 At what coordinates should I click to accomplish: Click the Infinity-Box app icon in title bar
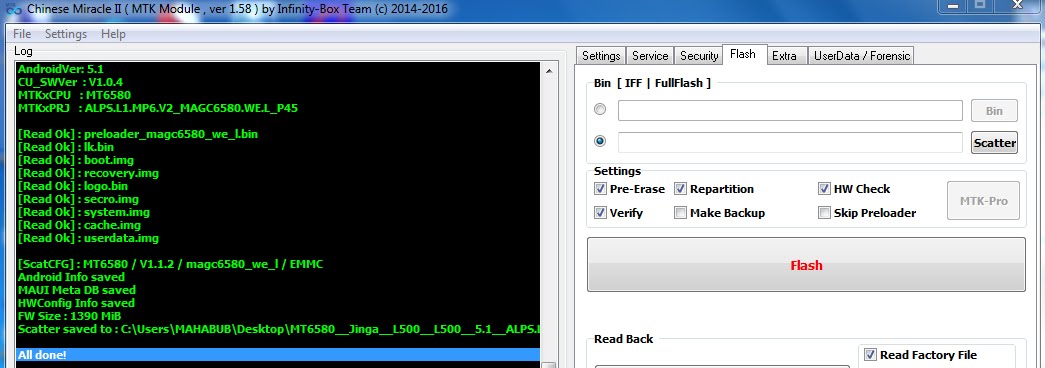(x=12, y=9)
